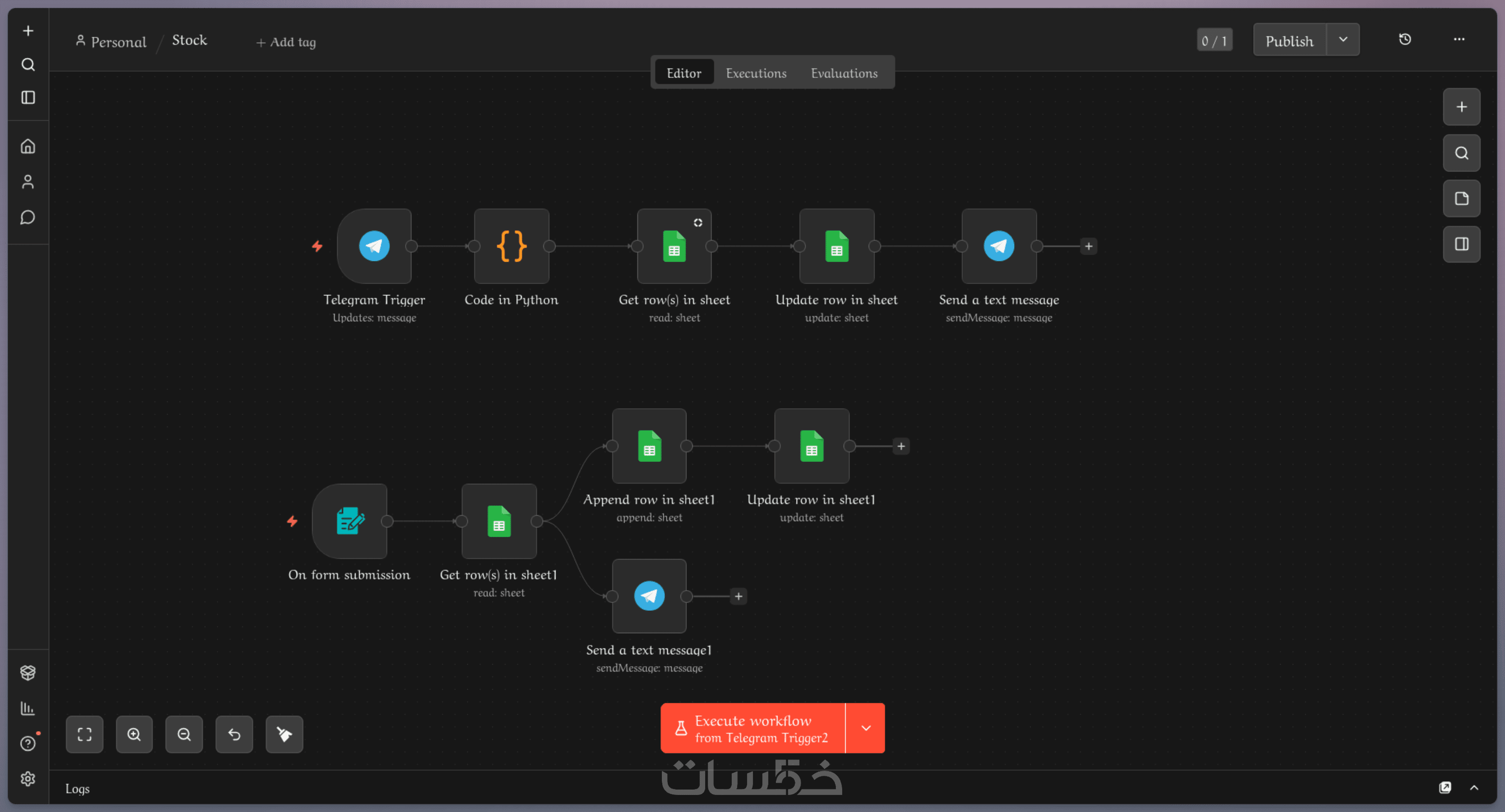Zoom in on the canvas
Image resolution: width=1505 pixels, height=812 pixels.
134,734
